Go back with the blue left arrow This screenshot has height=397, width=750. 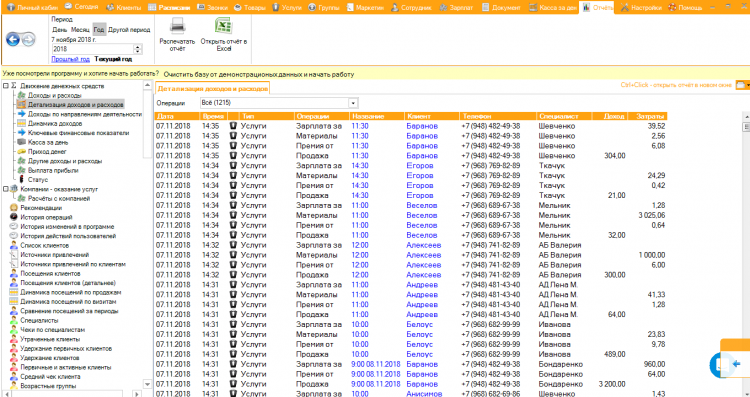coord(13,40)
